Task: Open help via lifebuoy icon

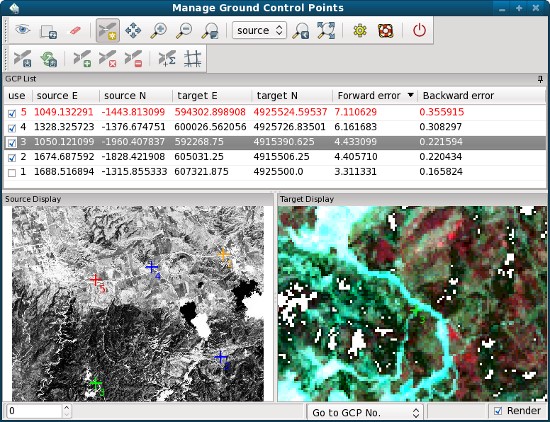Action: coord(385,31)
